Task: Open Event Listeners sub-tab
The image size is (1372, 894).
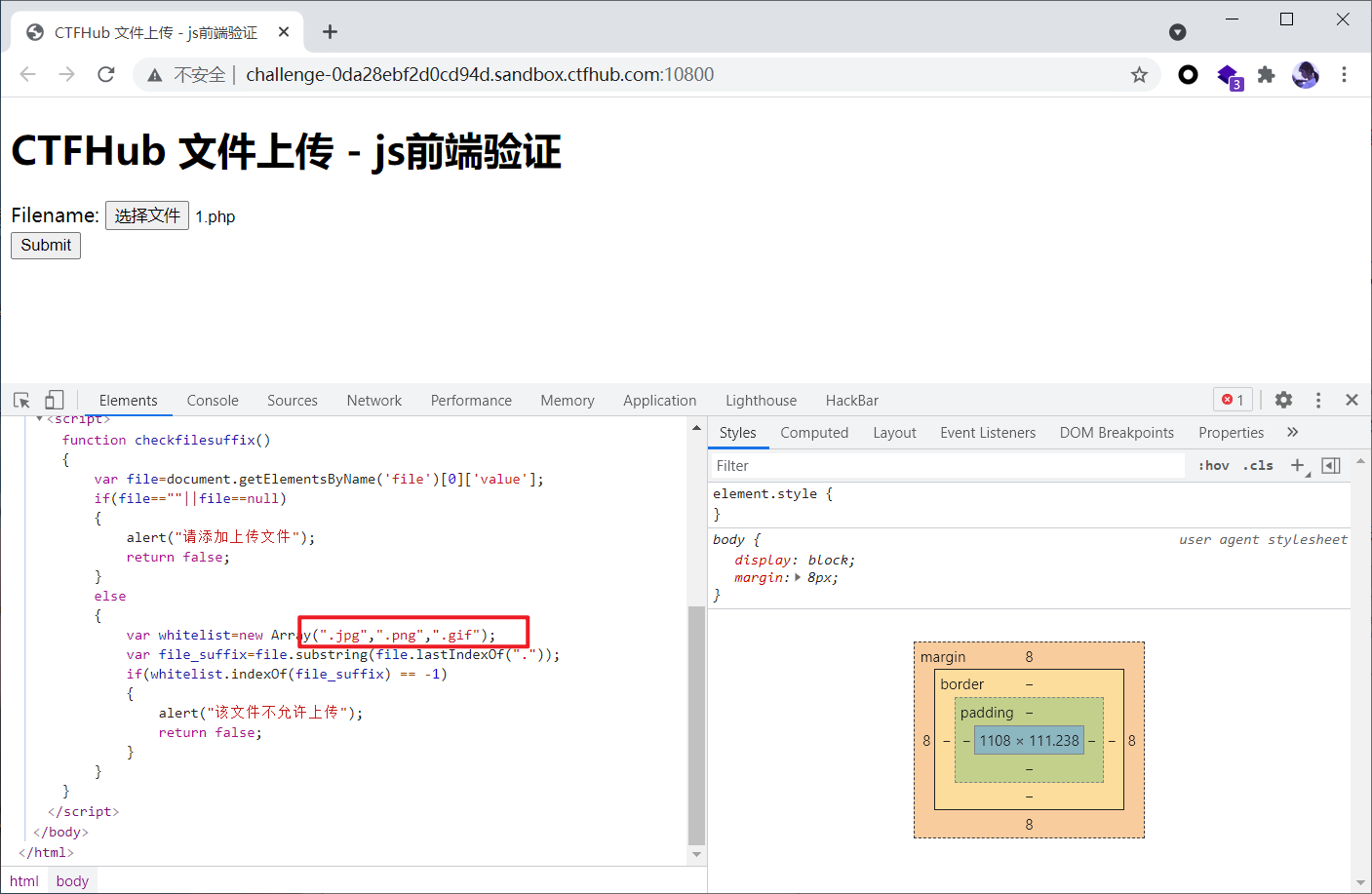Action: 988,433
